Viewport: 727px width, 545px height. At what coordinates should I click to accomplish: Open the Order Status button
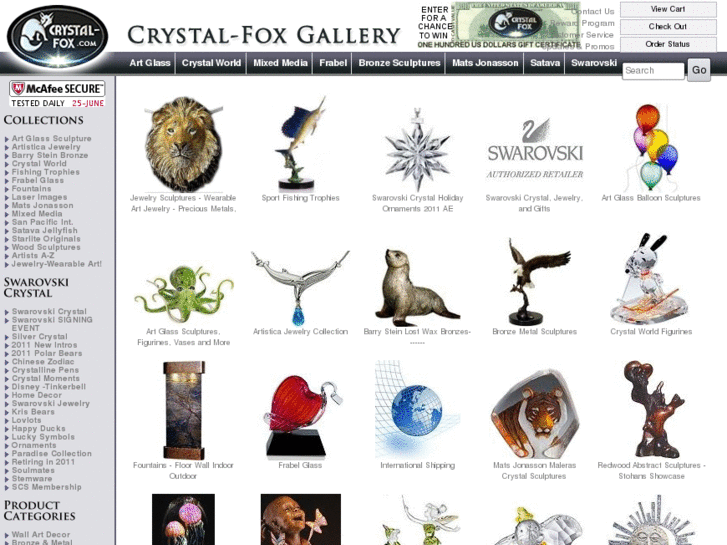pyautogui.click(x=668, y=45)
